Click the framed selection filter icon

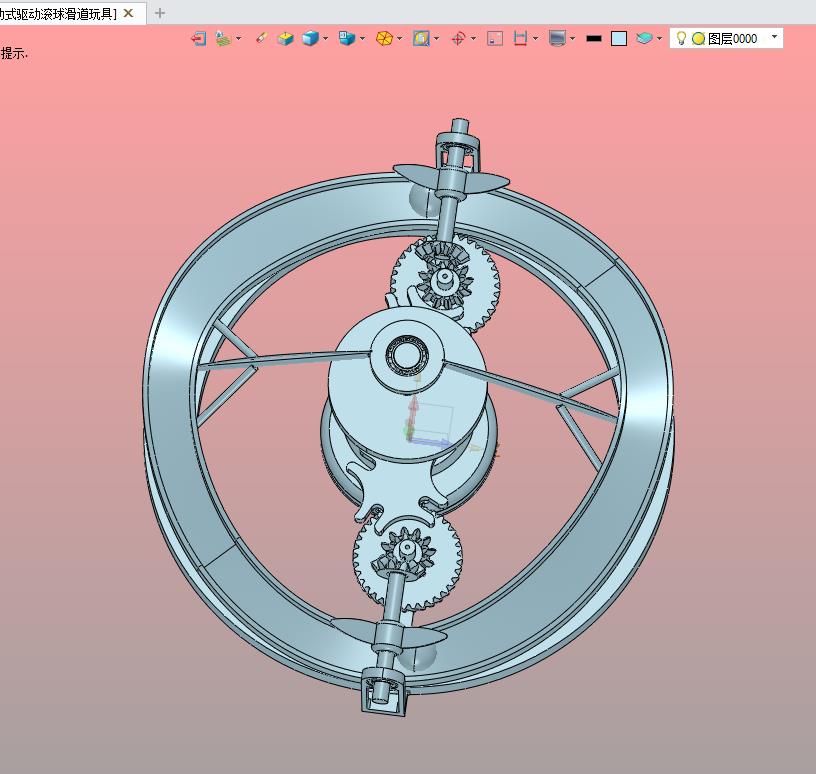pyautogui.click(x=421, y=39)
